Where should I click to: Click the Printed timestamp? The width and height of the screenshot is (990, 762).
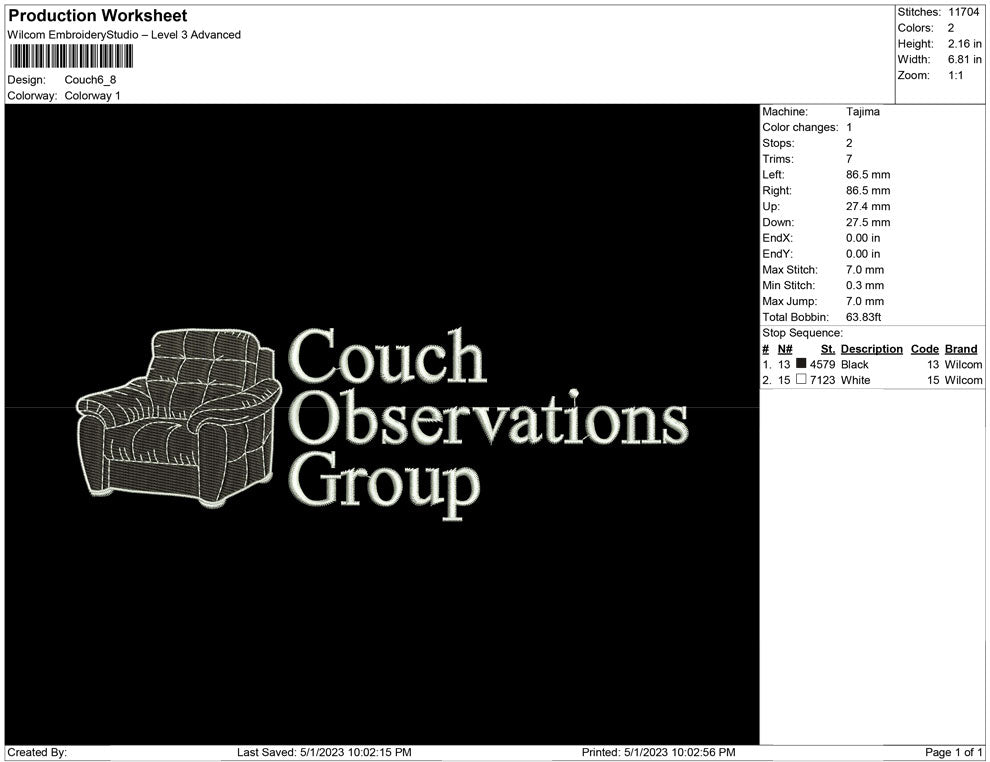659,753
